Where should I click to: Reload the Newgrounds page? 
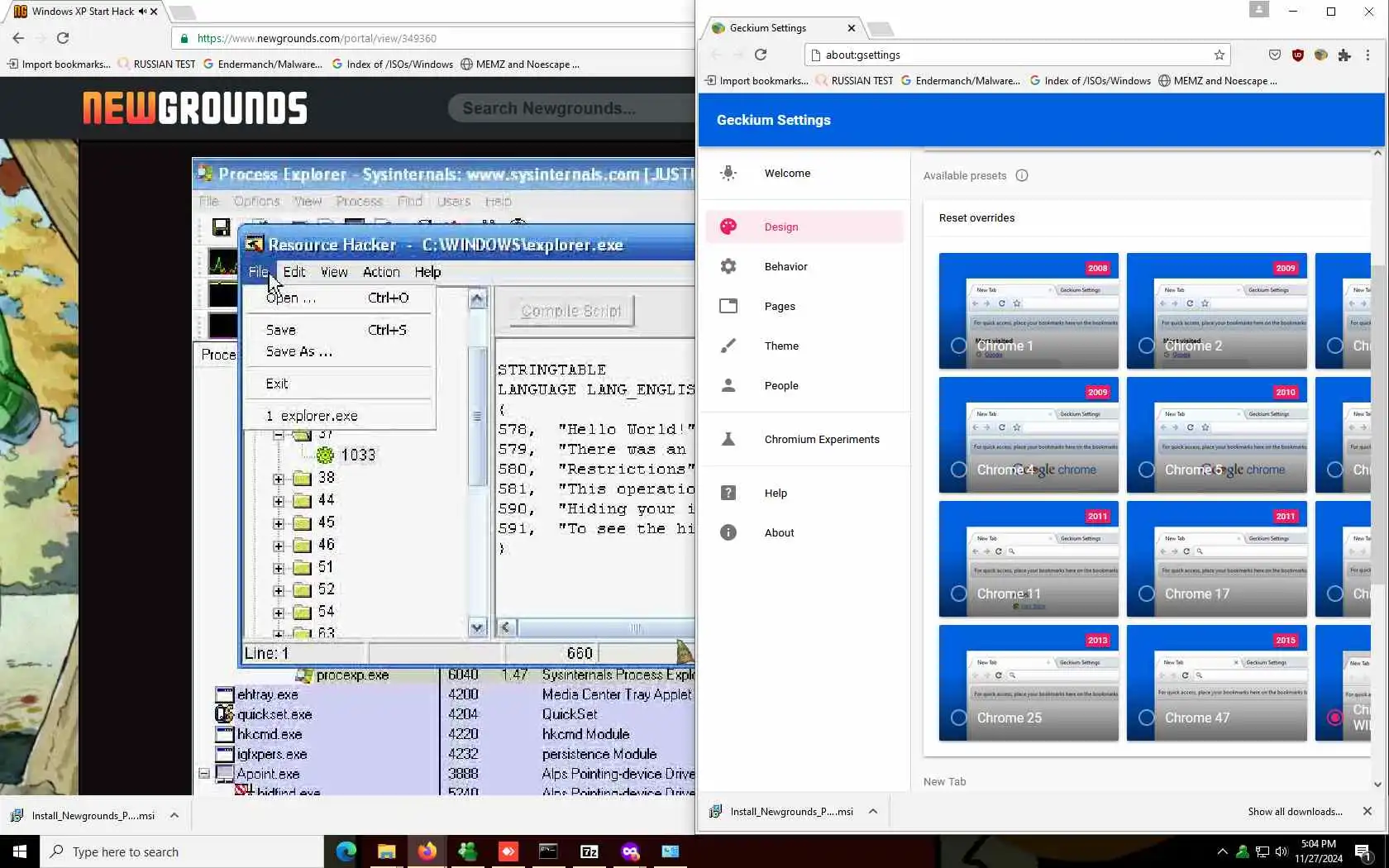click(x=63, y=38)
